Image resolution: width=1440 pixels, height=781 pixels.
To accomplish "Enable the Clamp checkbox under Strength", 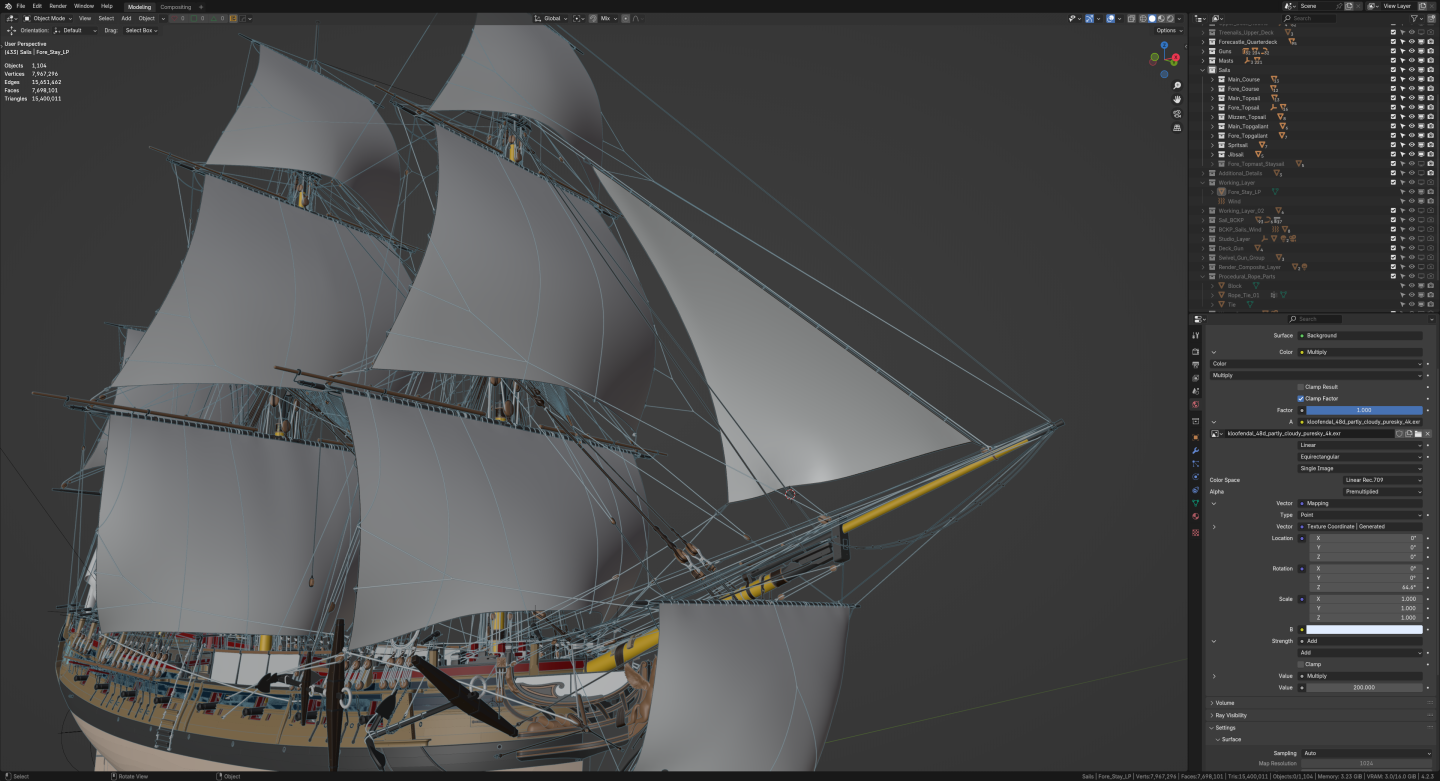I will [1301, 664].
